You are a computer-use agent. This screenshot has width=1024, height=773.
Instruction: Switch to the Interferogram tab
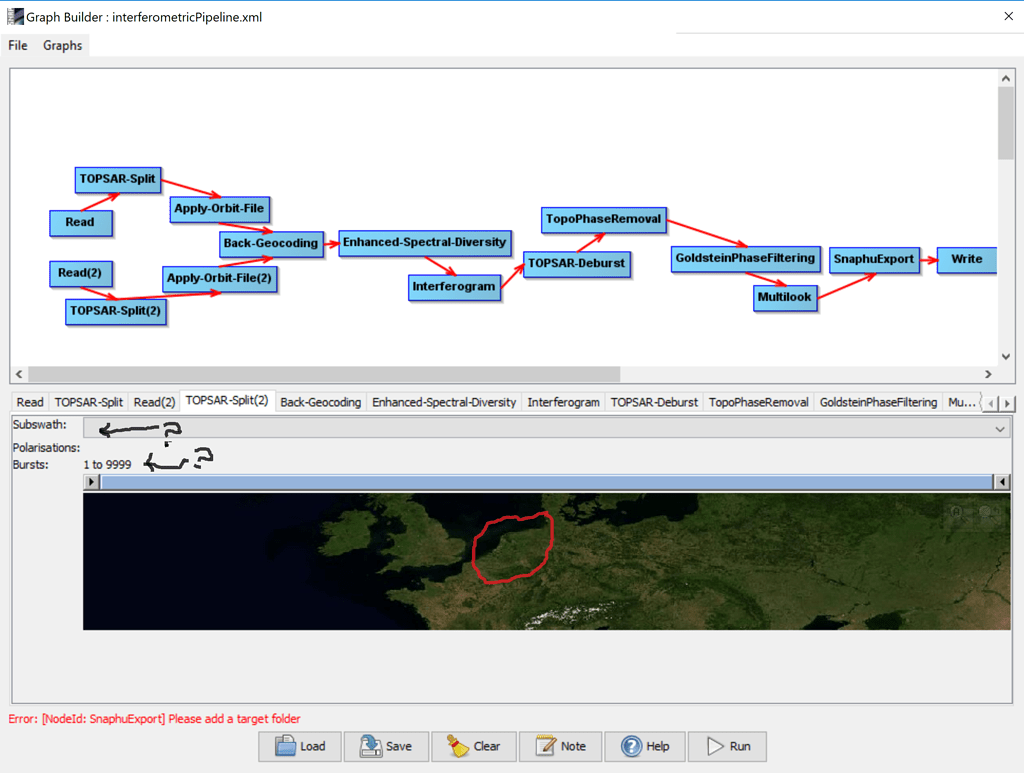tap(563, 401)
